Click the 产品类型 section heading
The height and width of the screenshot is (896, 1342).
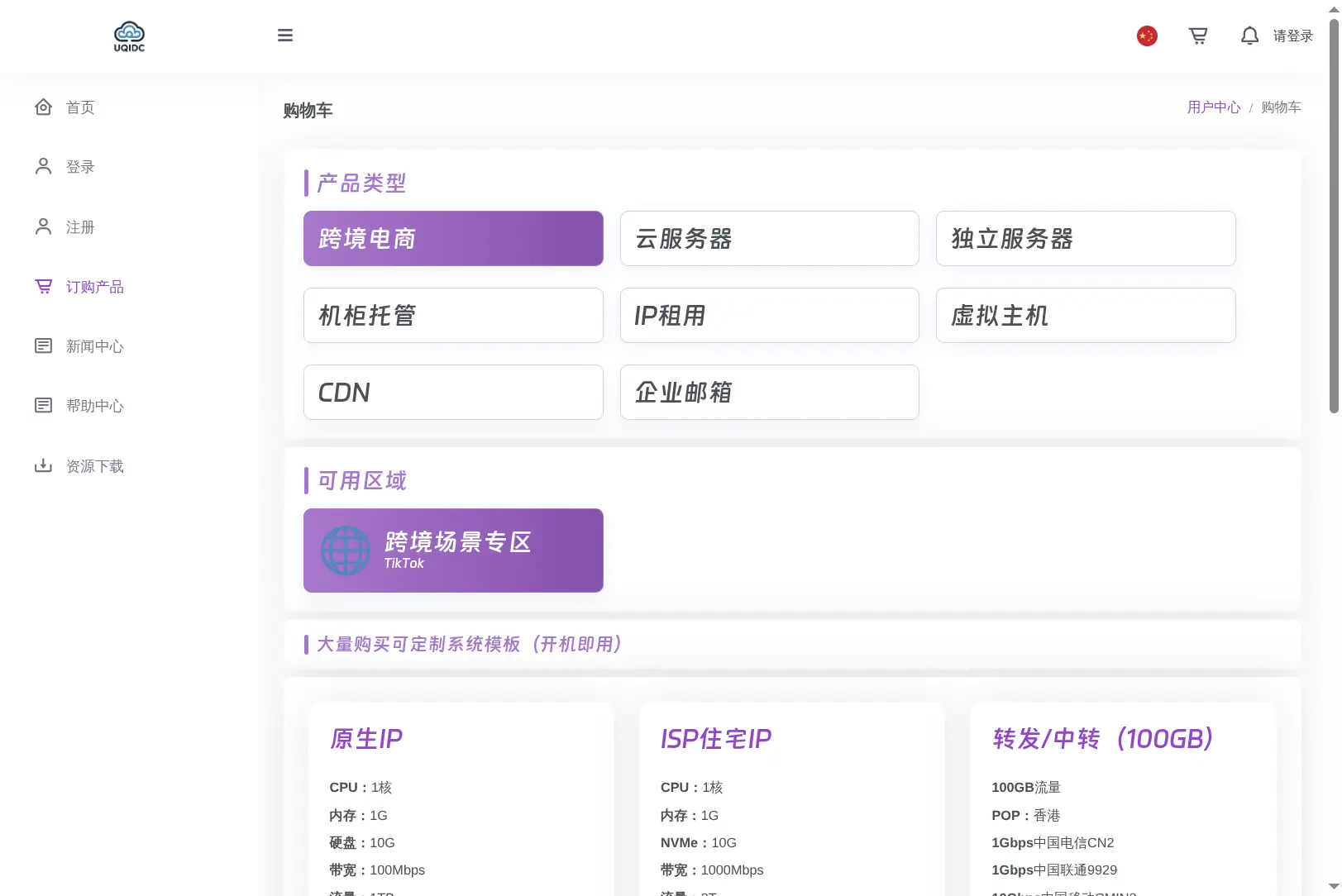tap(361, 183)
